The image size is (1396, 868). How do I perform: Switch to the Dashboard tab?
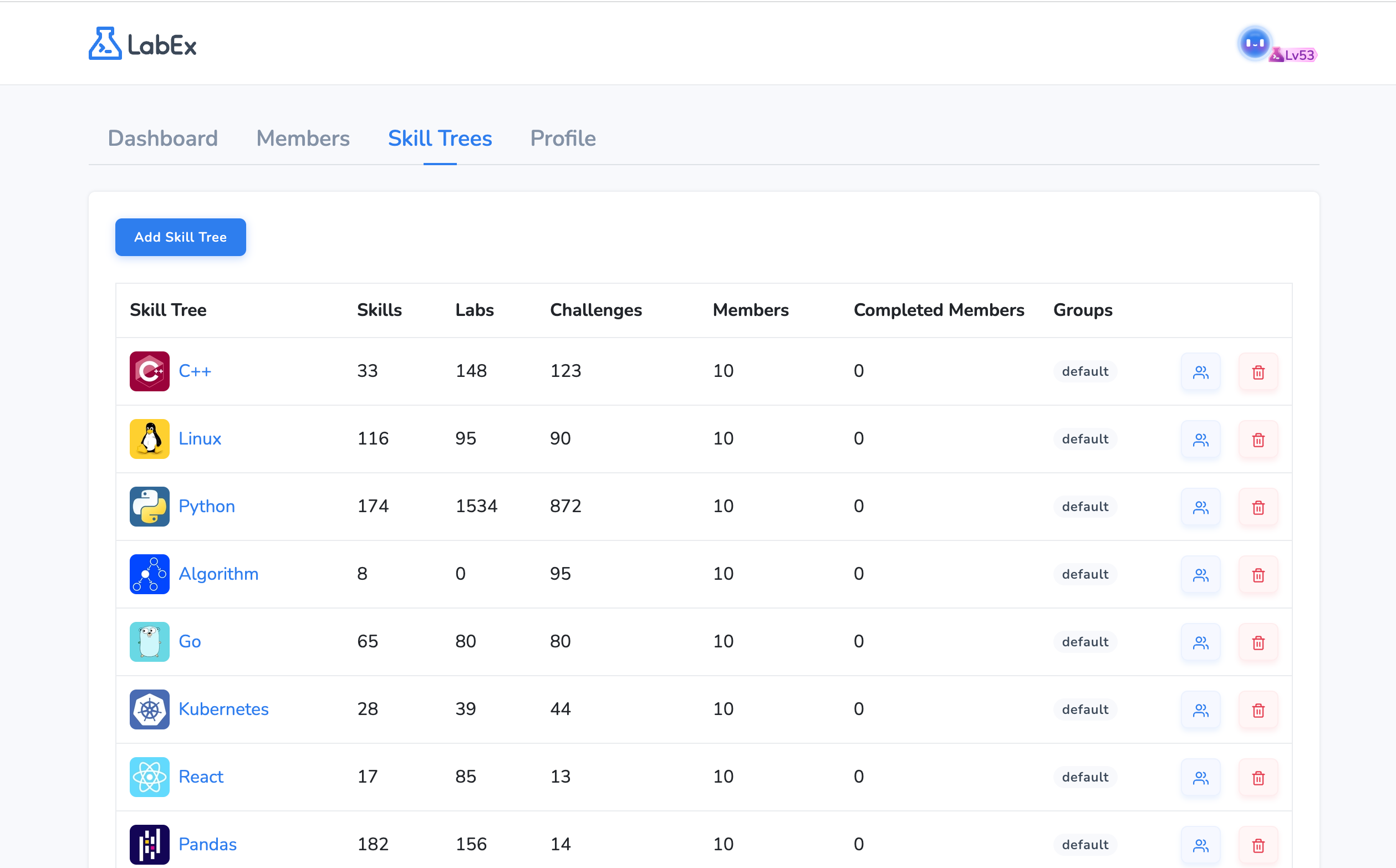click(x=162, y=139)
